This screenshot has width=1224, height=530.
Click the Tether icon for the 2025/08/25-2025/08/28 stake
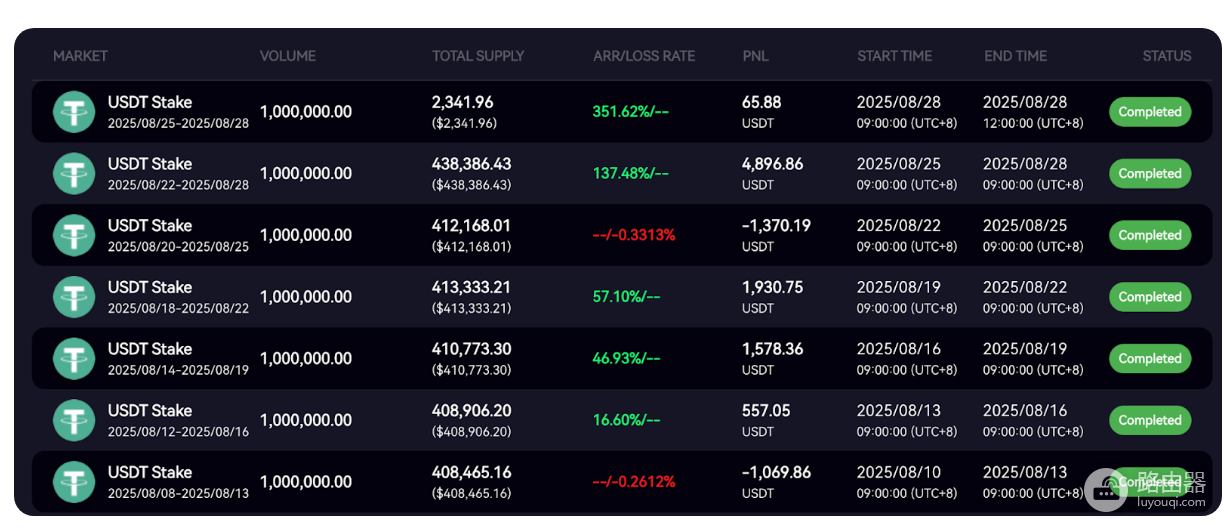tap(74, 112)
